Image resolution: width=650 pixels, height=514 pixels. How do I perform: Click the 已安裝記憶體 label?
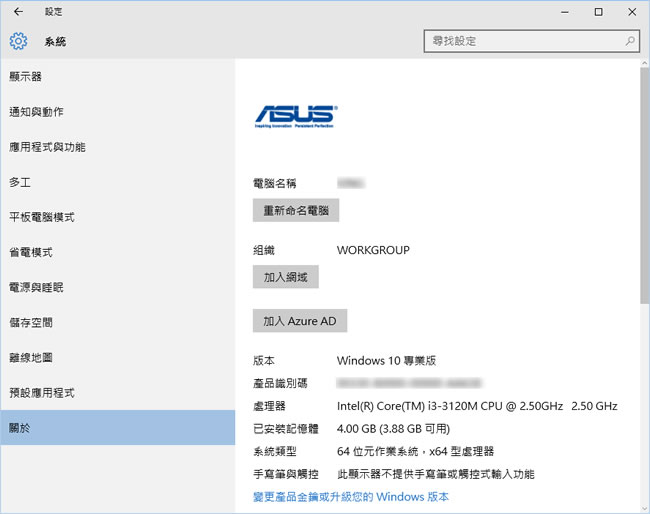286,429
